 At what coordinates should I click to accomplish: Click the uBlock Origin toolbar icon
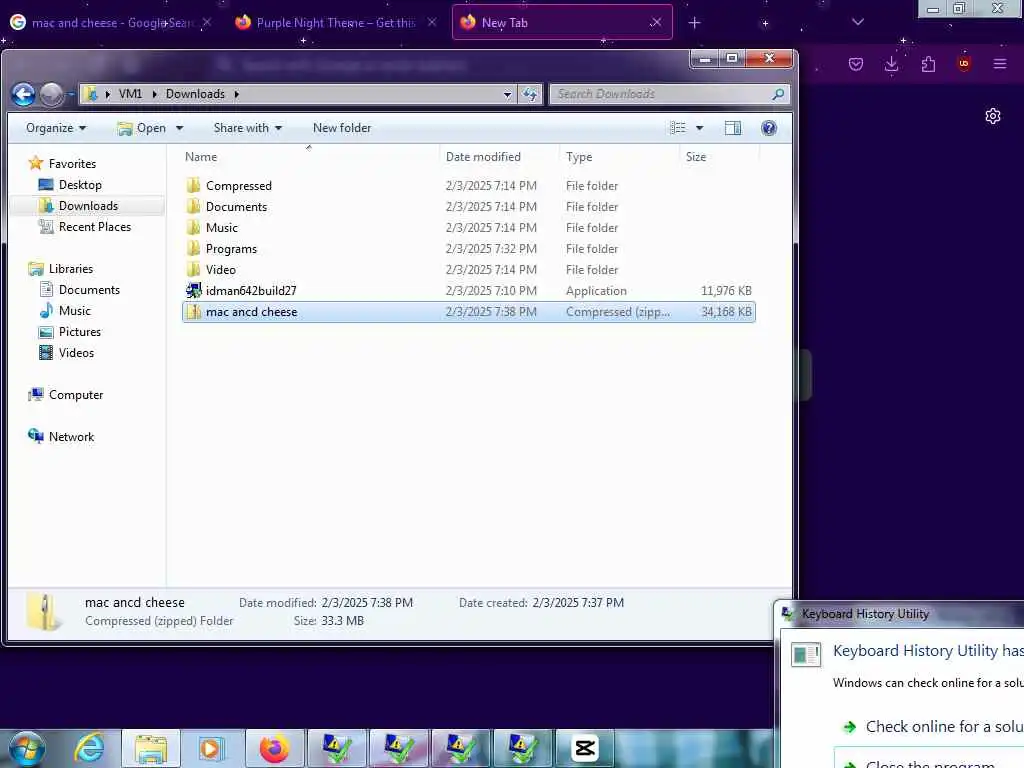click(963, 64)
